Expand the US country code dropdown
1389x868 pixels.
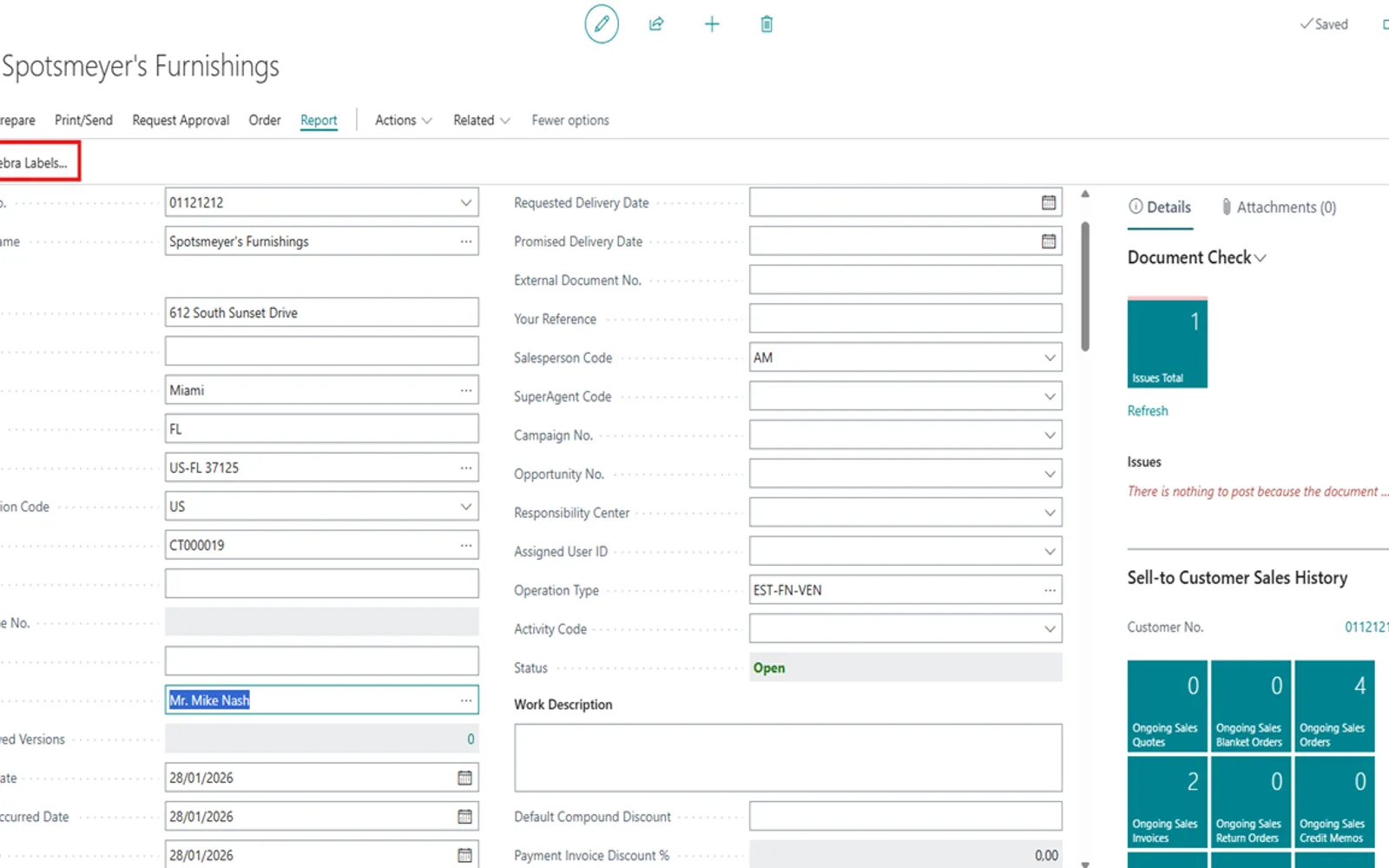pyautogui.click(x=466, y=506)
